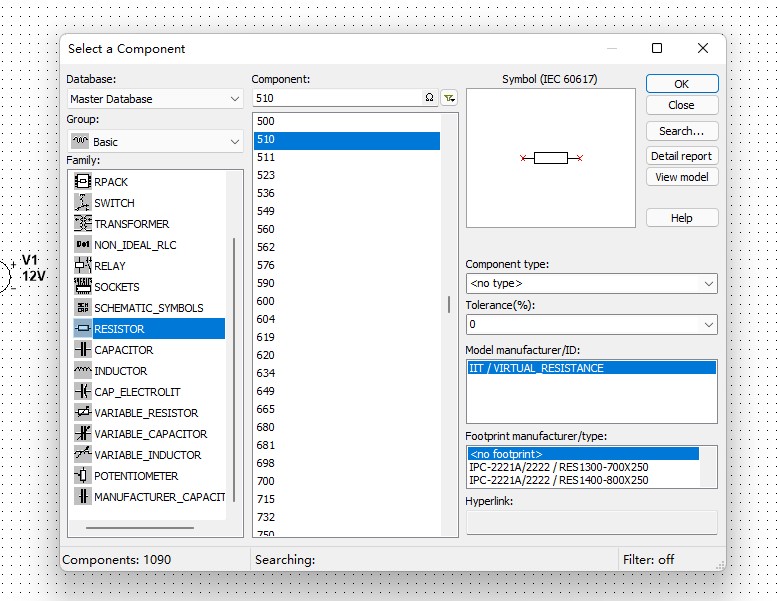Image resolution: width=777 pixels, height=601 pixels.
Task: Select the VARIABLE_CAPACITOR family icon
Action: coord(82,433)
